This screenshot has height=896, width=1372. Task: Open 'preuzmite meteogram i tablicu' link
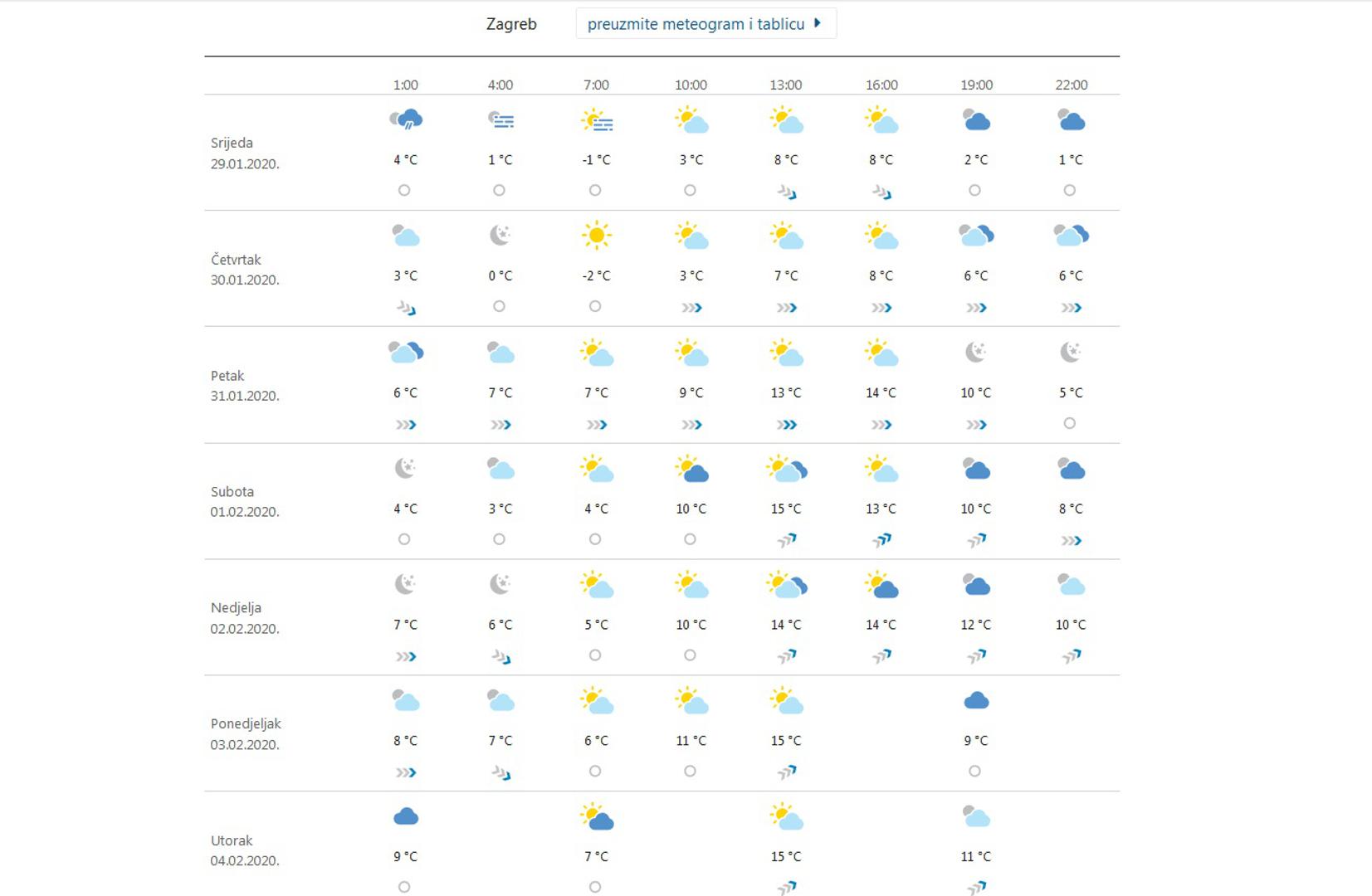[x=696, y=24]
